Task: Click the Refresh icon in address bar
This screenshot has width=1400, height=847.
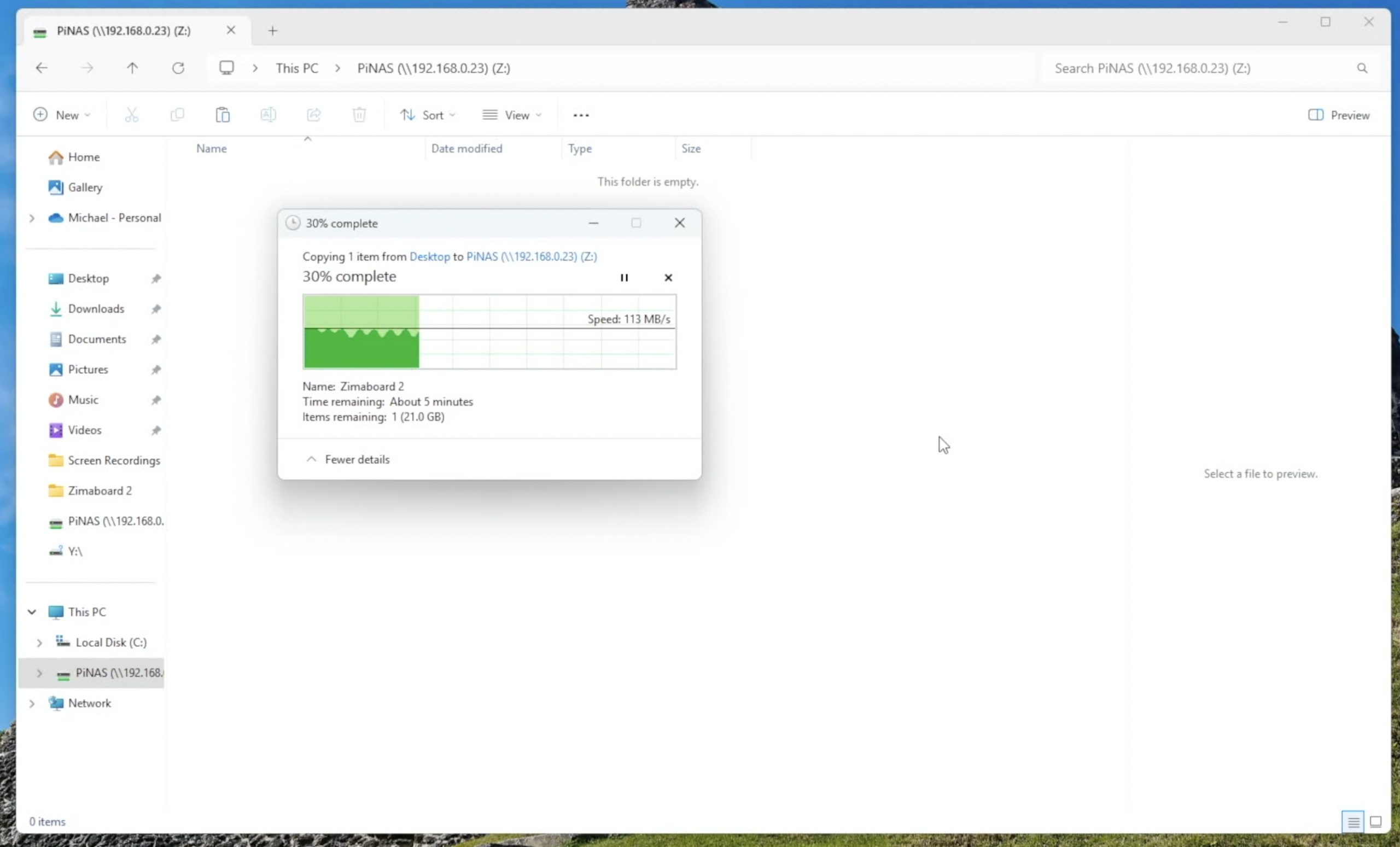Action: point(178,68)
